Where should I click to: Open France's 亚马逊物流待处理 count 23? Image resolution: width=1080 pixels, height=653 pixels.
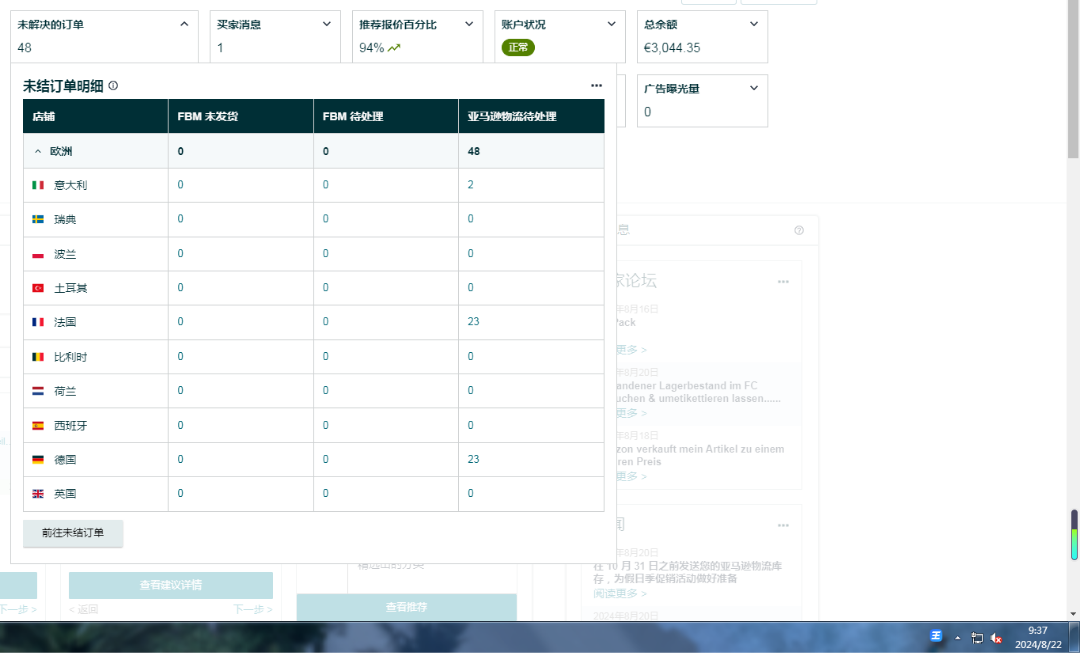coord(473,322)
